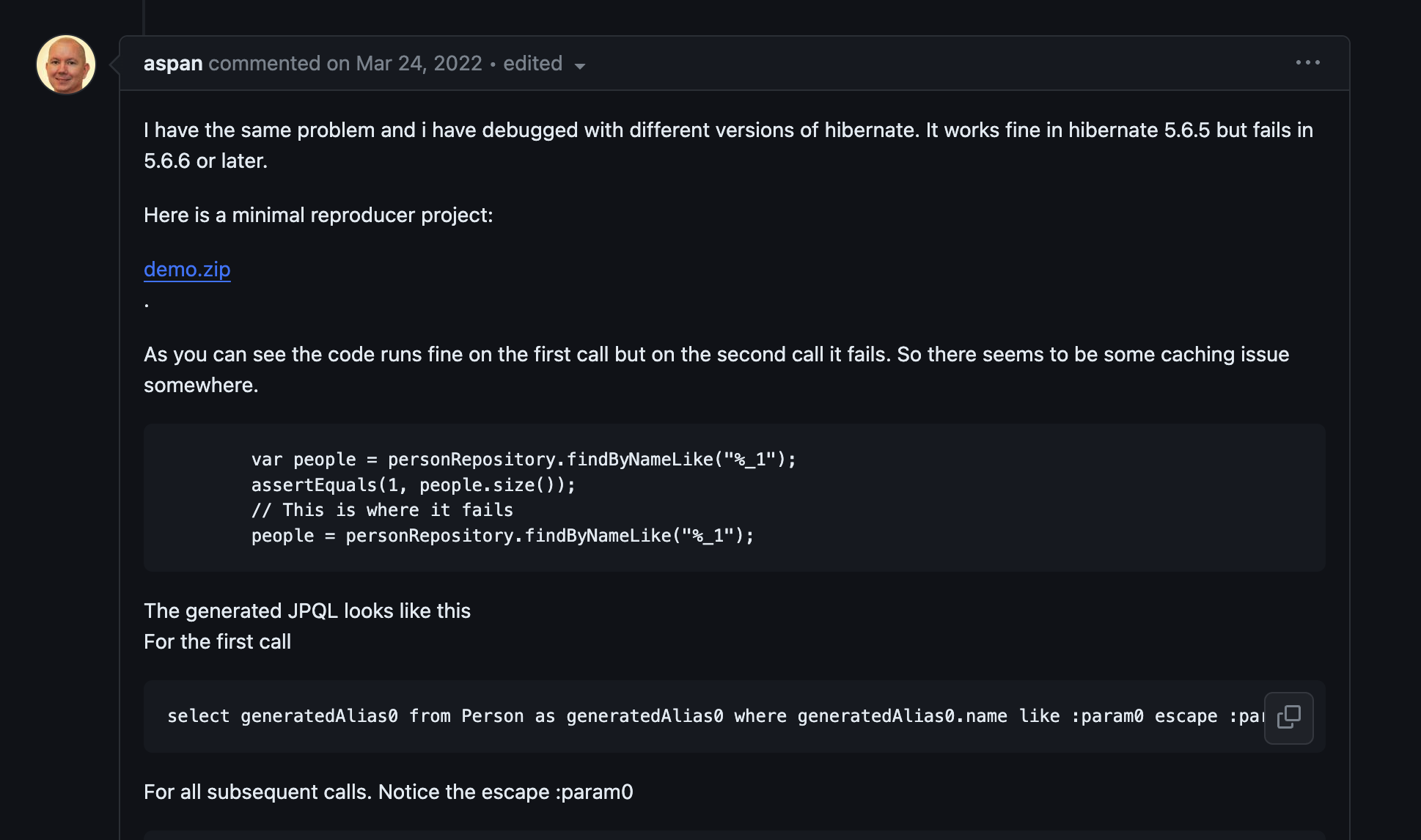Viewport: 1421px width, 840px height.
Task: Click 'The generated JPQL looks like this' text
Action: pyautogui.click(x=307, y=611)
